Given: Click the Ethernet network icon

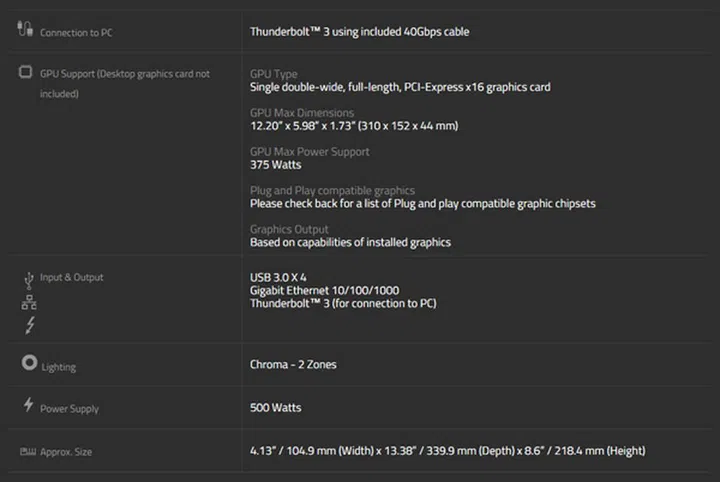Looking at the screenshot, I should click(x=28, y=303).
